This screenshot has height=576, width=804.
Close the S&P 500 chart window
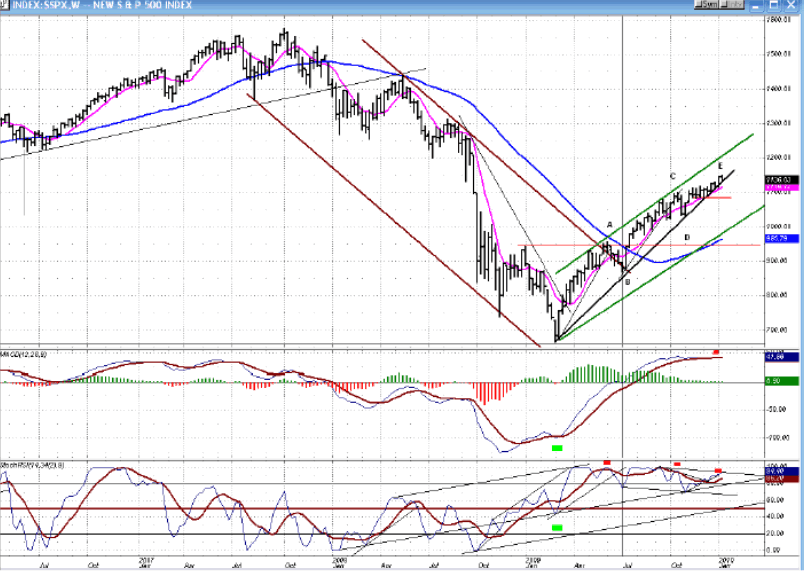click(x=791, y=5)
